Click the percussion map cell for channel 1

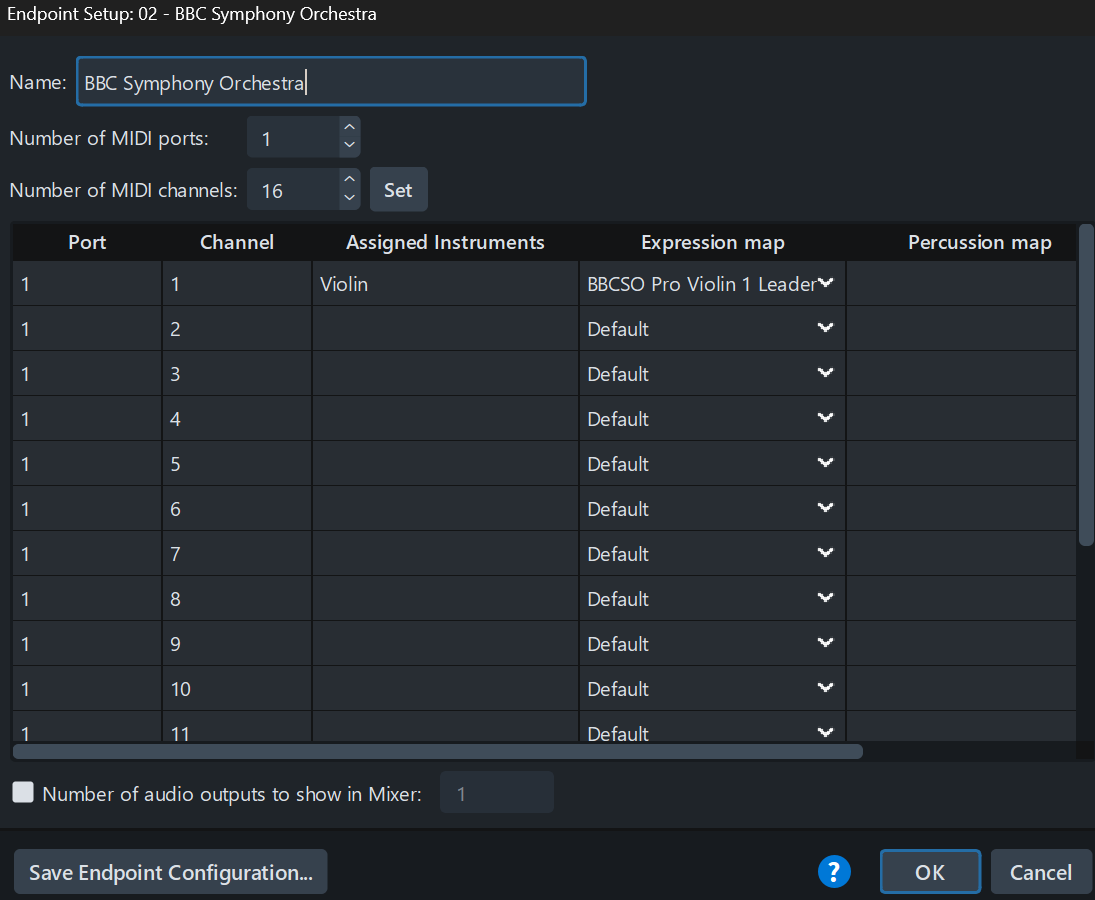962,283
